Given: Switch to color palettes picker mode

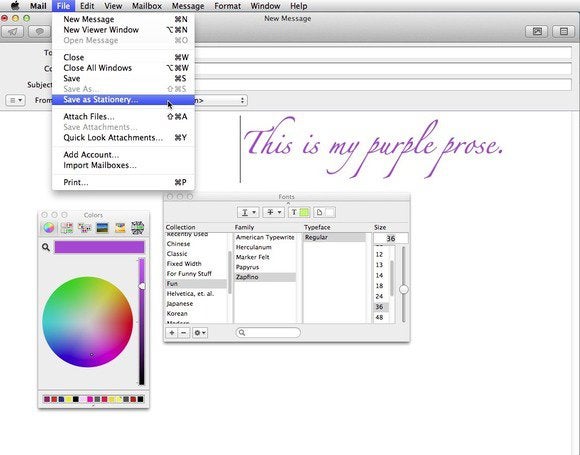Looking at the screenshot, I should pyautogui.click(x=84, y=228).
